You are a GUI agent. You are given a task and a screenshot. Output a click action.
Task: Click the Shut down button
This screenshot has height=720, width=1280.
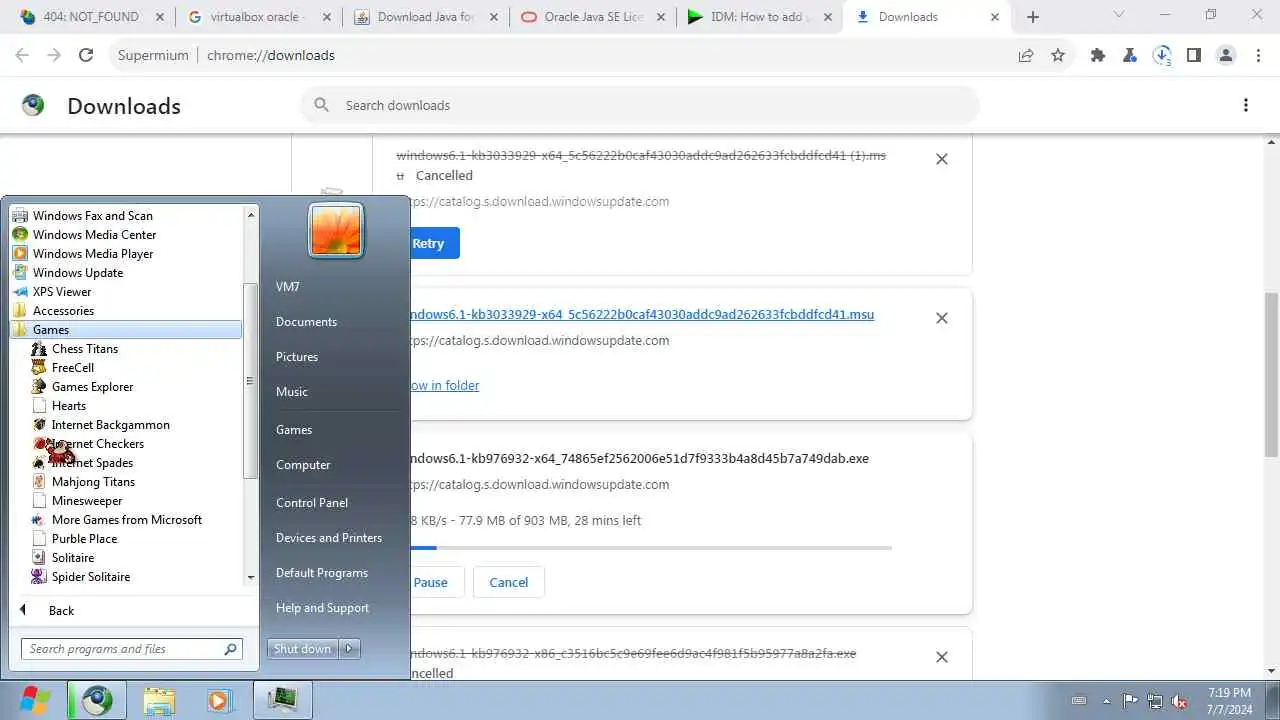tap(302, 649)
